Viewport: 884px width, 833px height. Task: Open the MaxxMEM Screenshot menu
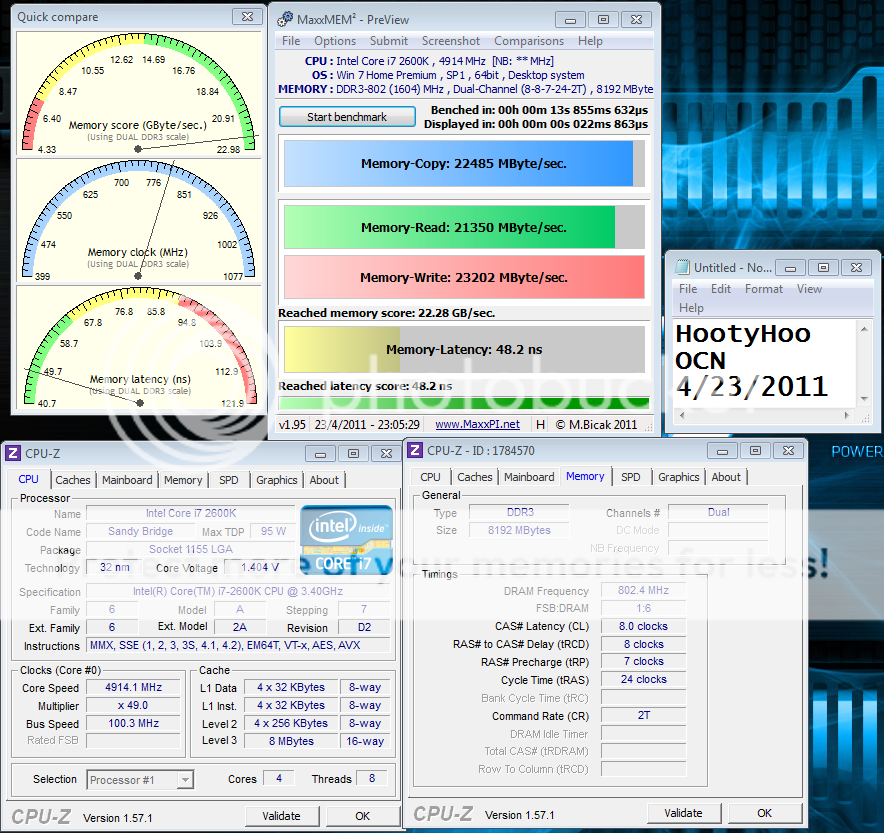coord(451,41)
